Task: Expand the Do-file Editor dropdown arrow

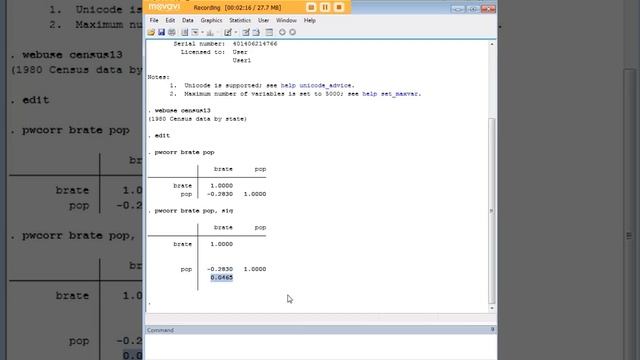Action: click(236, 32)
